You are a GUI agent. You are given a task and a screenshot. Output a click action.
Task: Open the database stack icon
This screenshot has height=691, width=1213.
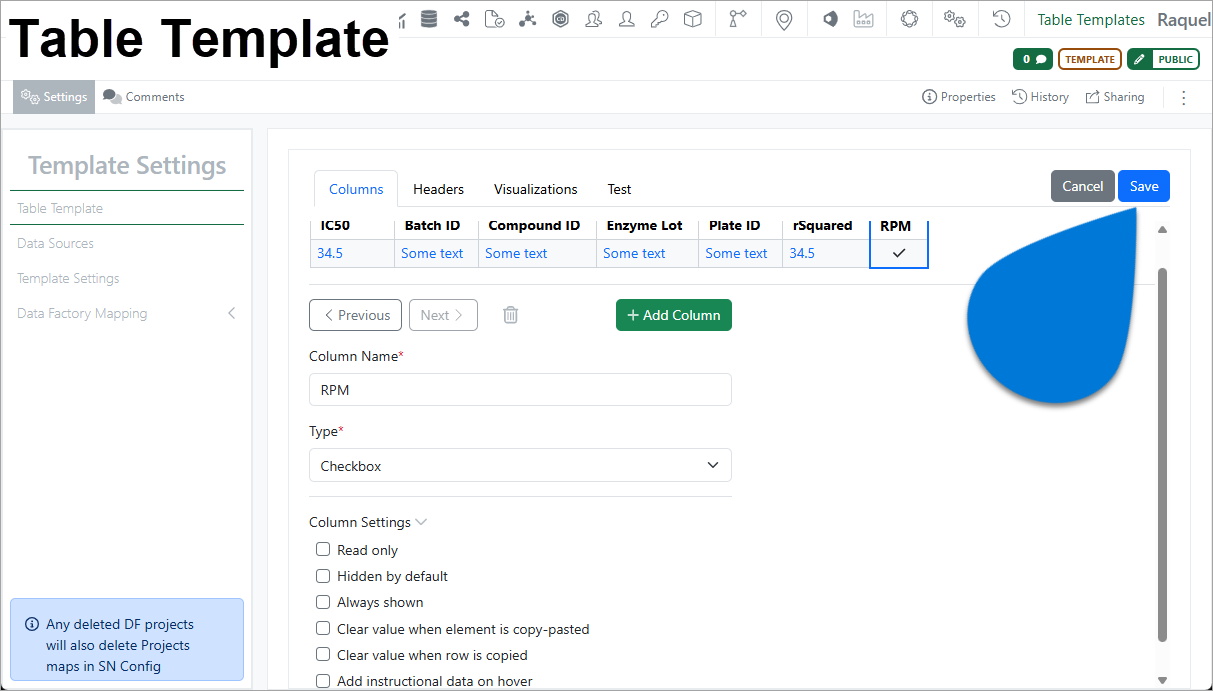429,19
